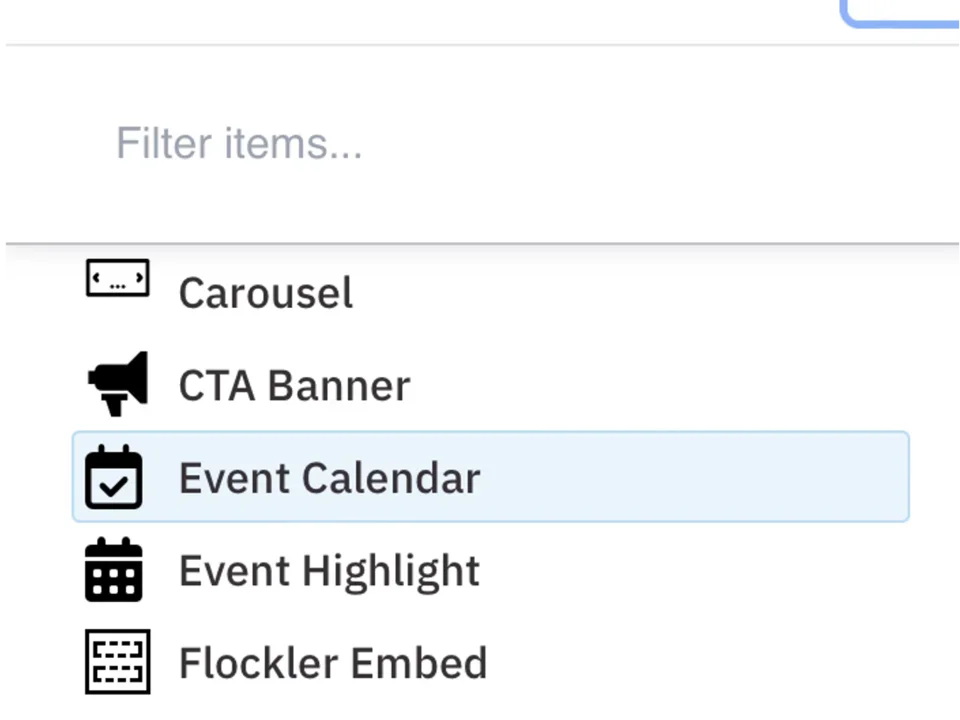The height and width of the screenshot is (720, 960).
Task: Choose CTA Banner from the picker
Action: tap(294, 385)
